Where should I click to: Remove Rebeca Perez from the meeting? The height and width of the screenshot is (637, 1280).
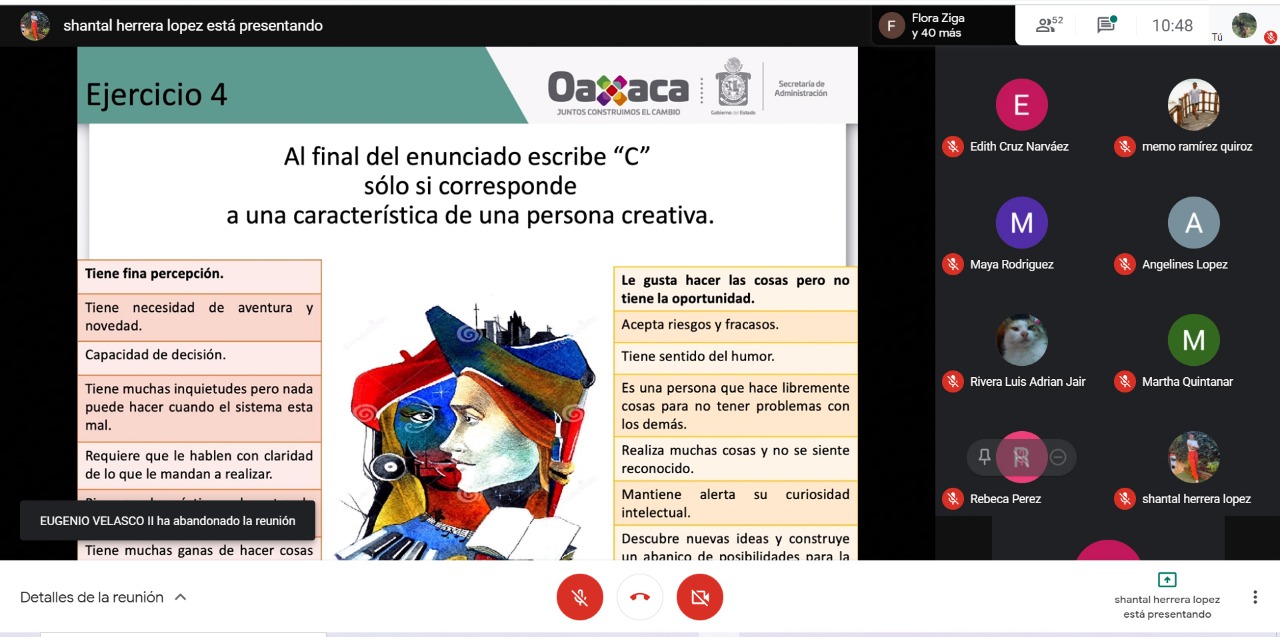[1058, 457]
